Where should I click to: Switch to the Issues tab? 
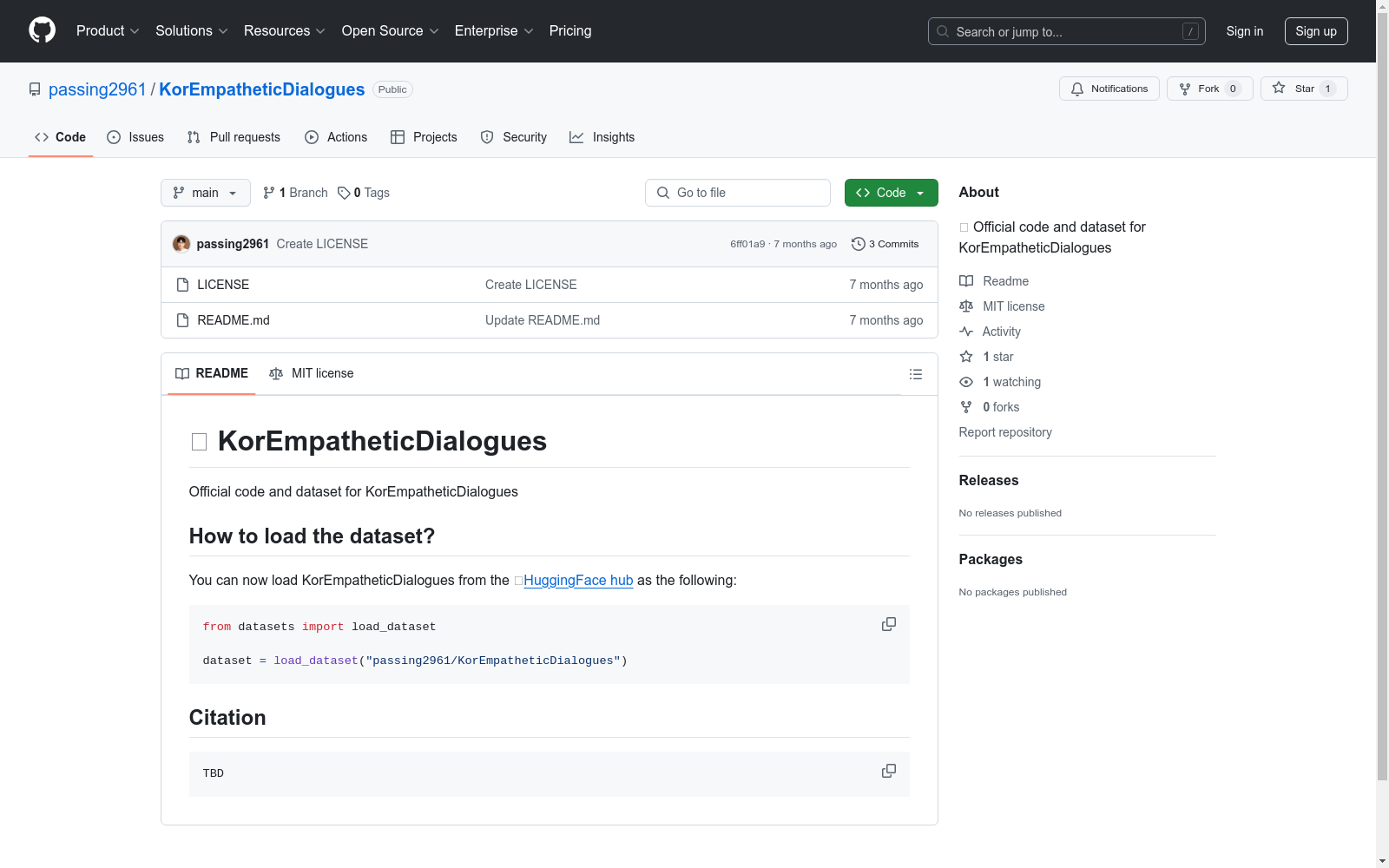click(x=135, y=137)
